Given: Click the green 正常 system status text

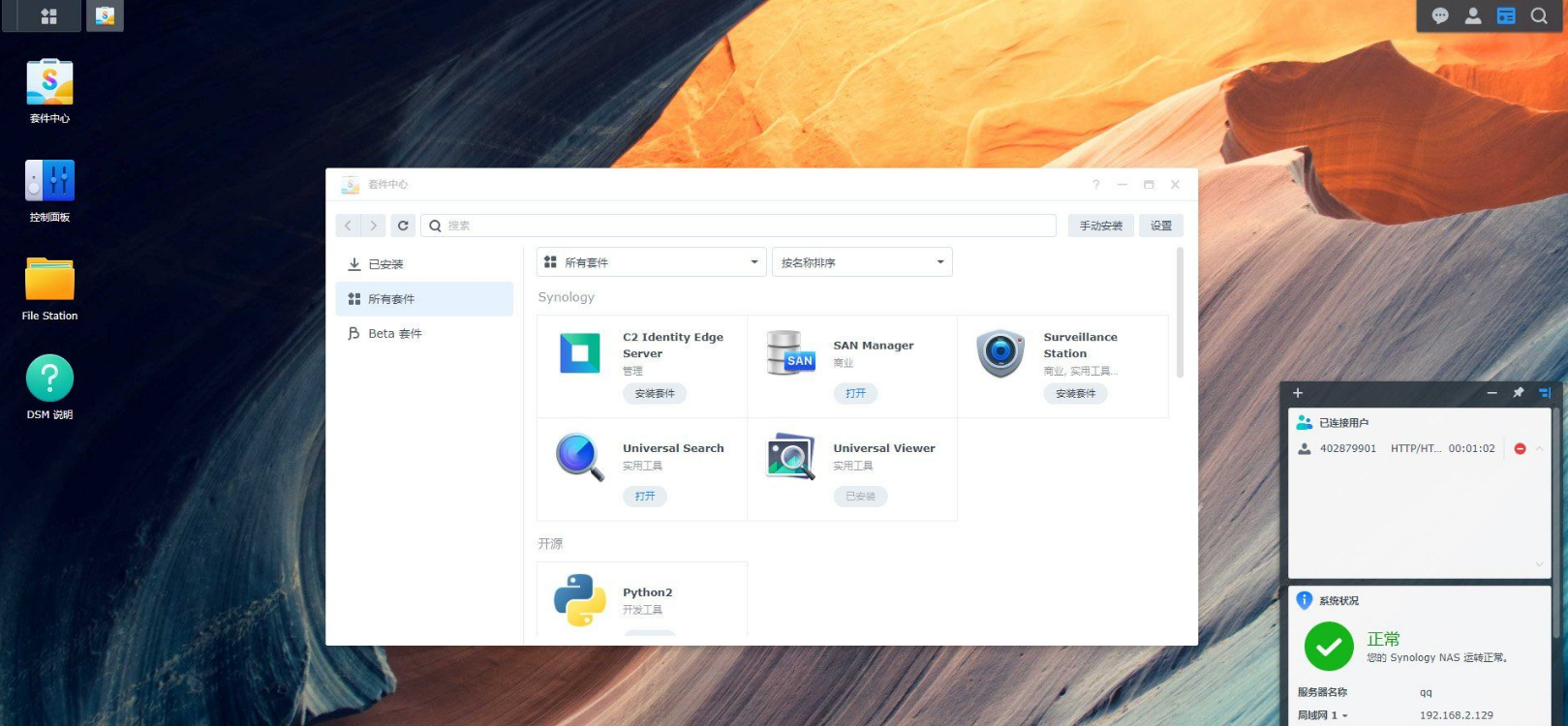Looking at the screenshot, I should (x=1383, y=639).
